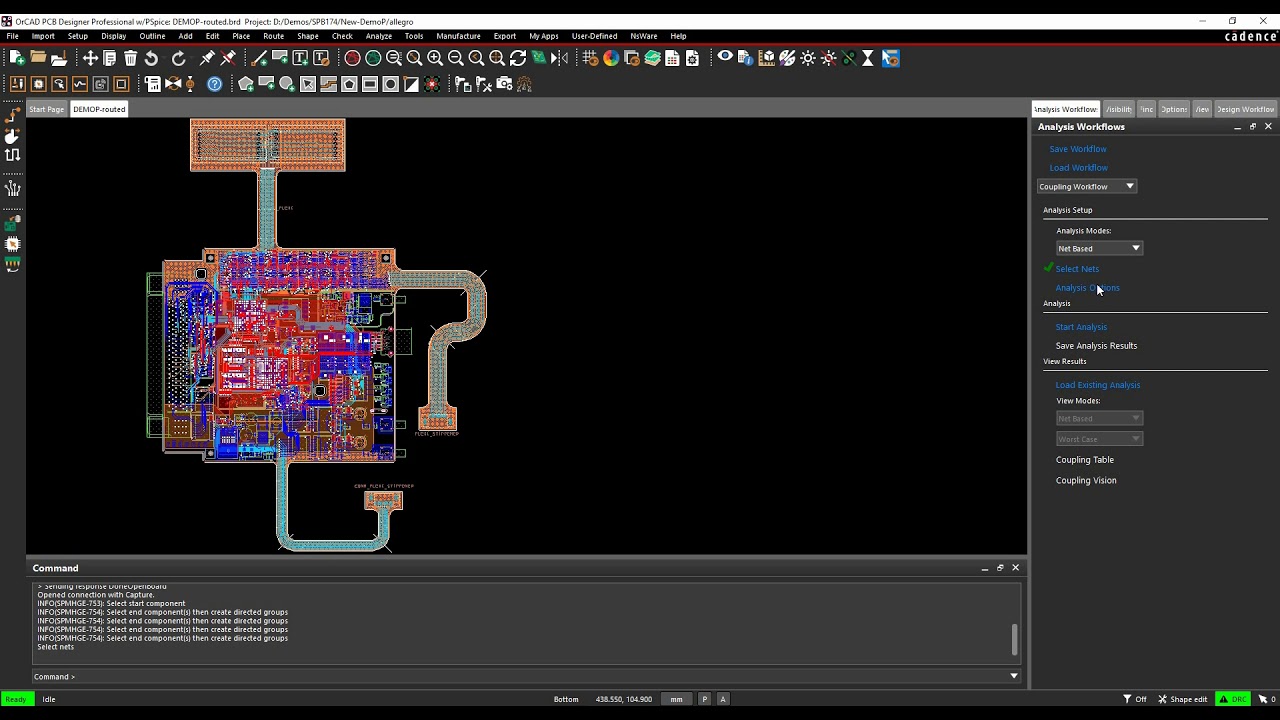
Task: Open a design with the folder icon
Action: coord(38,58)
